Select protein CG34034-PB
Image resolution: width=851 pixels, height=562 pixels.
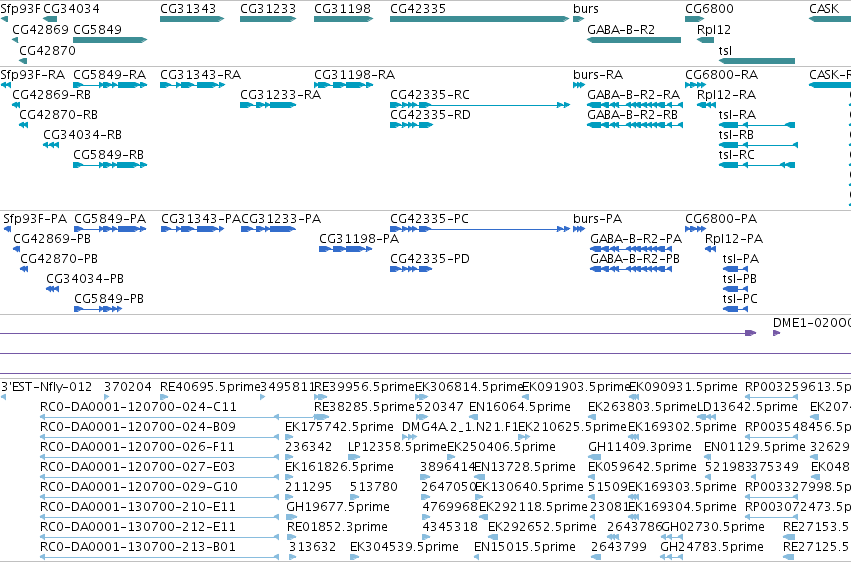[53, 289]
